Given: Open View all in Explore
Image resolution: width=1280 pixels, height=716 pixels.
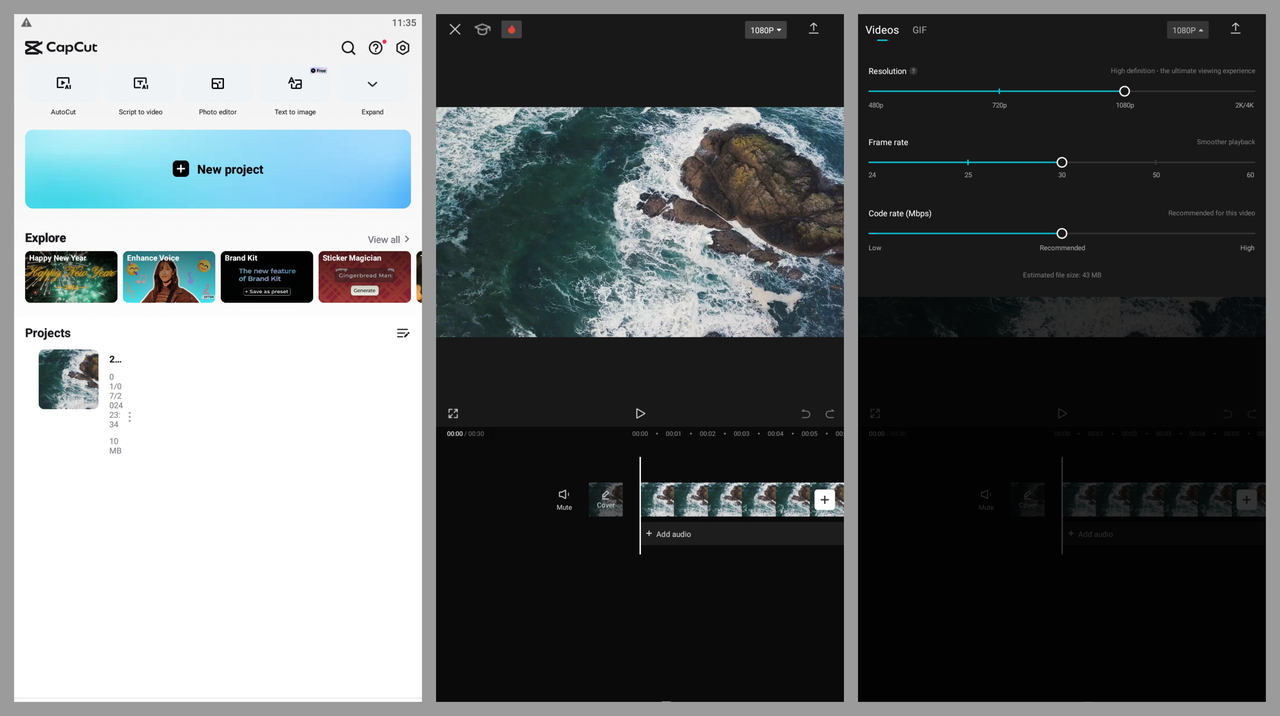Looking at the screenshot, I should [x=388, y=240].
